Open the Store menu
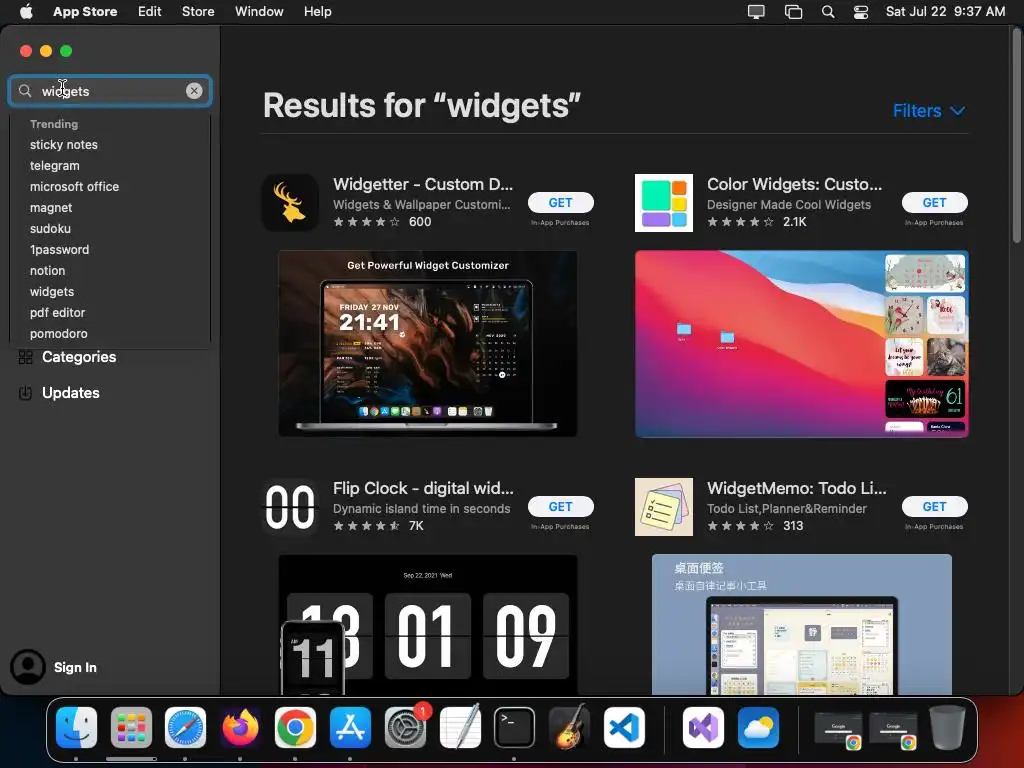1024x768 pixels. 198,12
